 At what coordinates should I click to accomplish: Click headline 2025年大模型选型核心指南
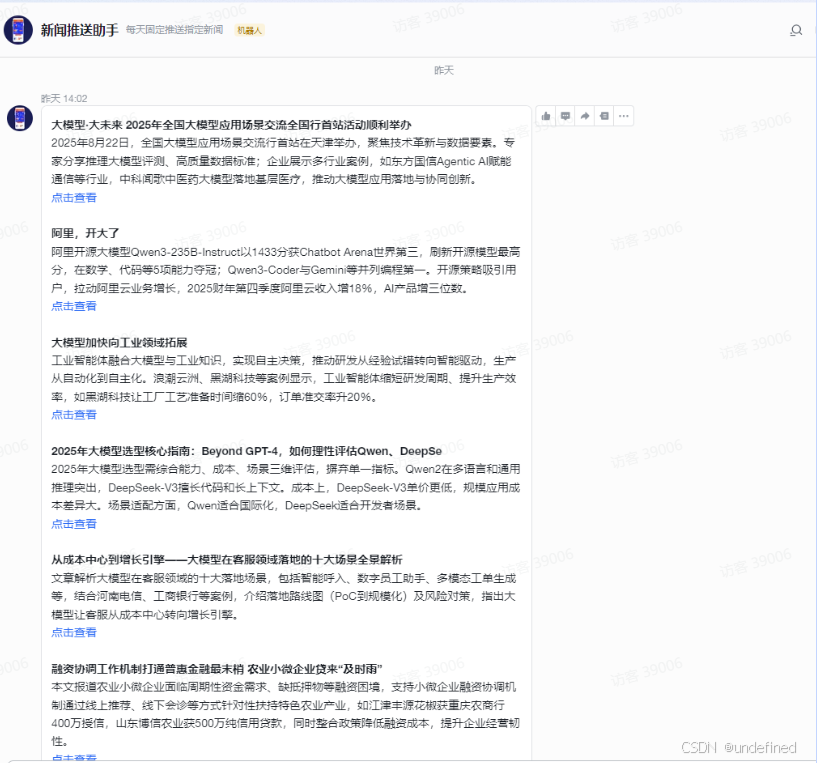coord(246,451)
